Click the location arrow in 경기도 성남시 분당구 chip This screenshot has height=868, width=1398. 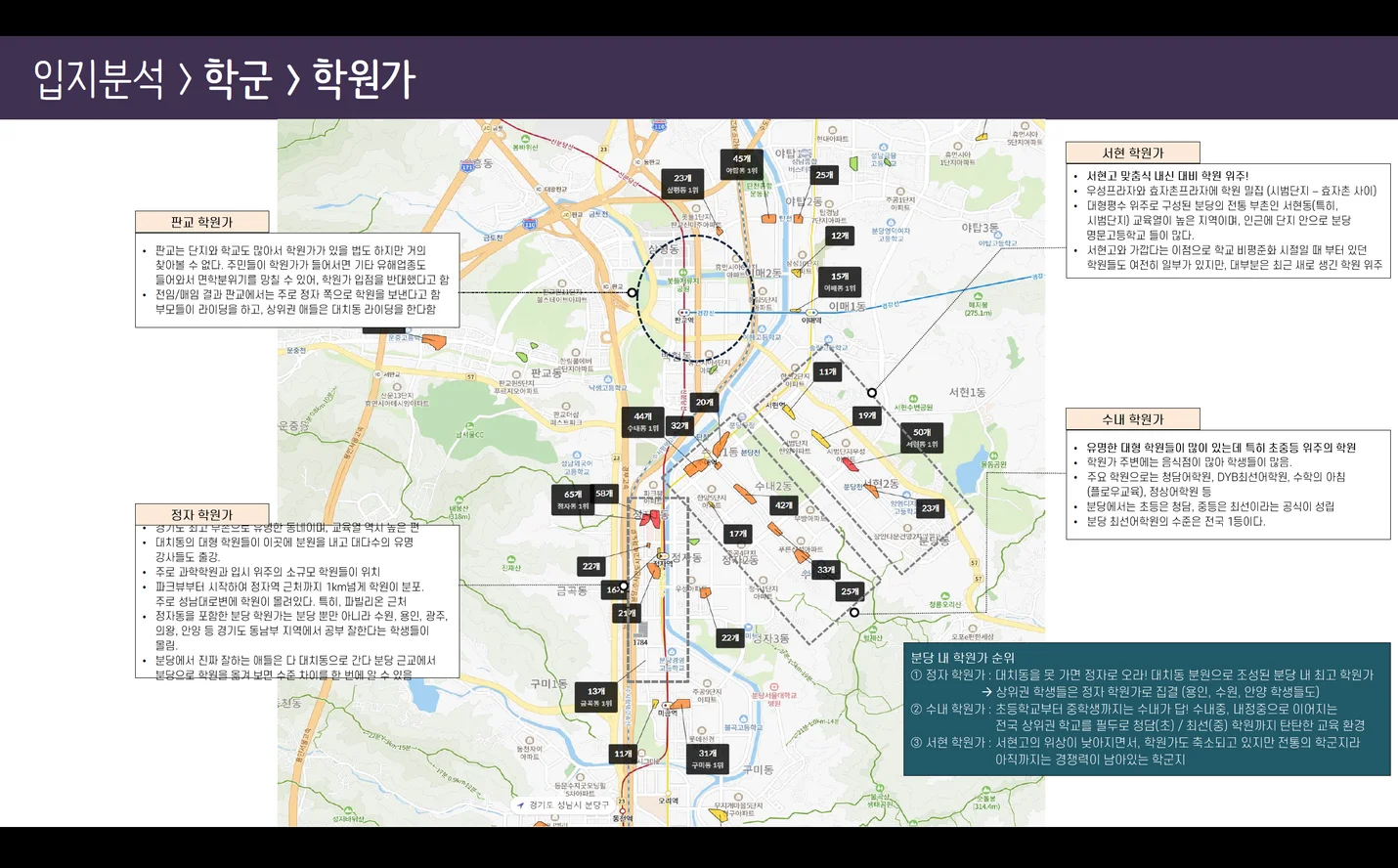[x=520, y=805]
